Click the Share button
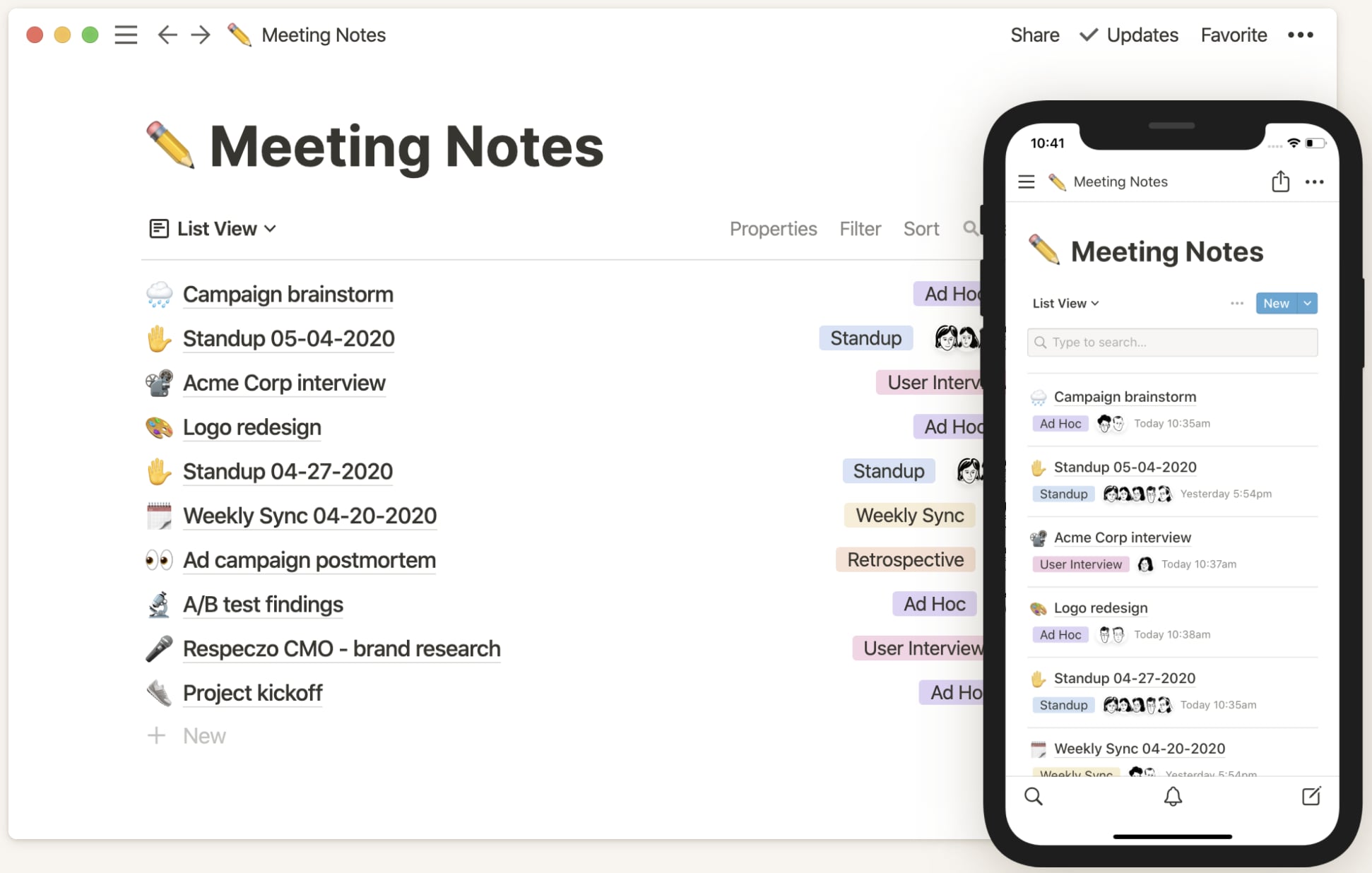Screen dimensions: 1372x873 (1034, 35)
